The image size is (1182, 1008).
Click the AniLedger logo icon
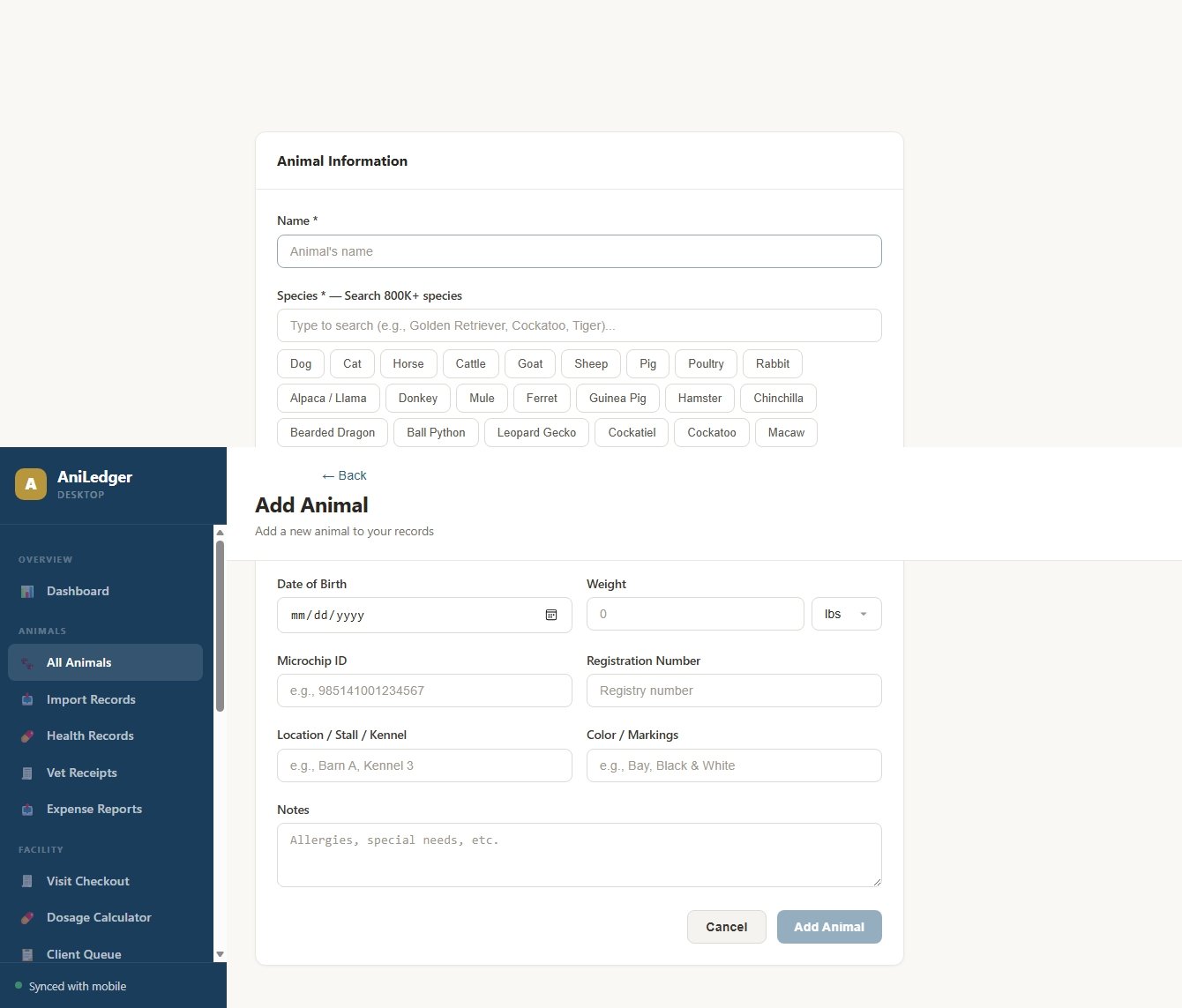pyautogui.click(x=31, y=484)
